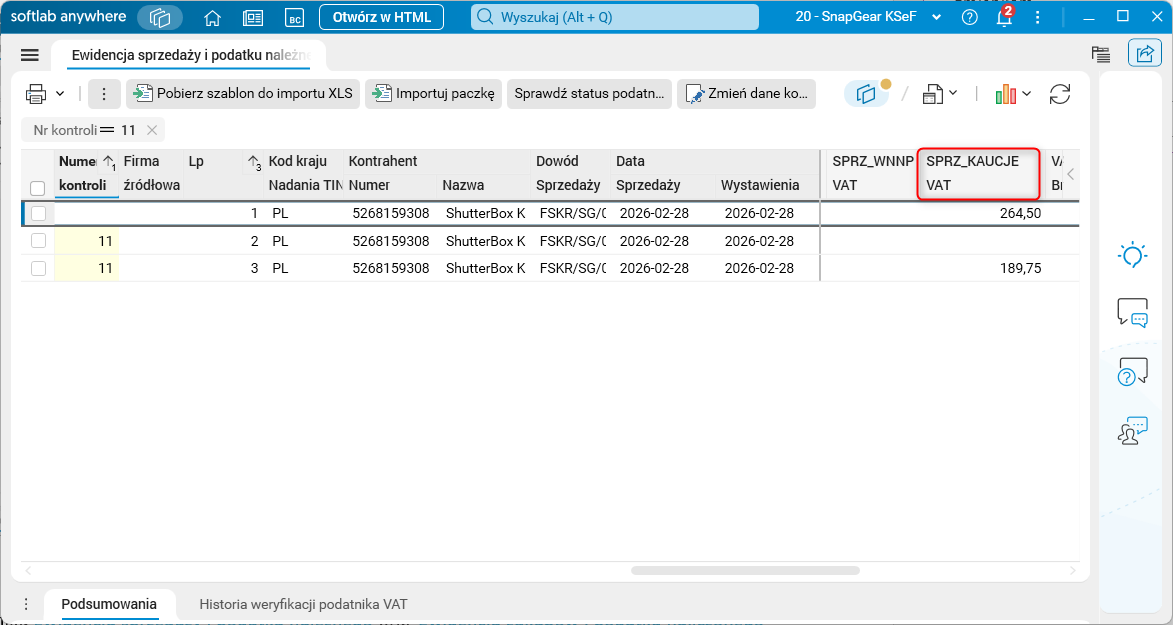Click the view toggle icon with the orange dot
Viewport: 1173px width, 625px height.
coord(867,94)
